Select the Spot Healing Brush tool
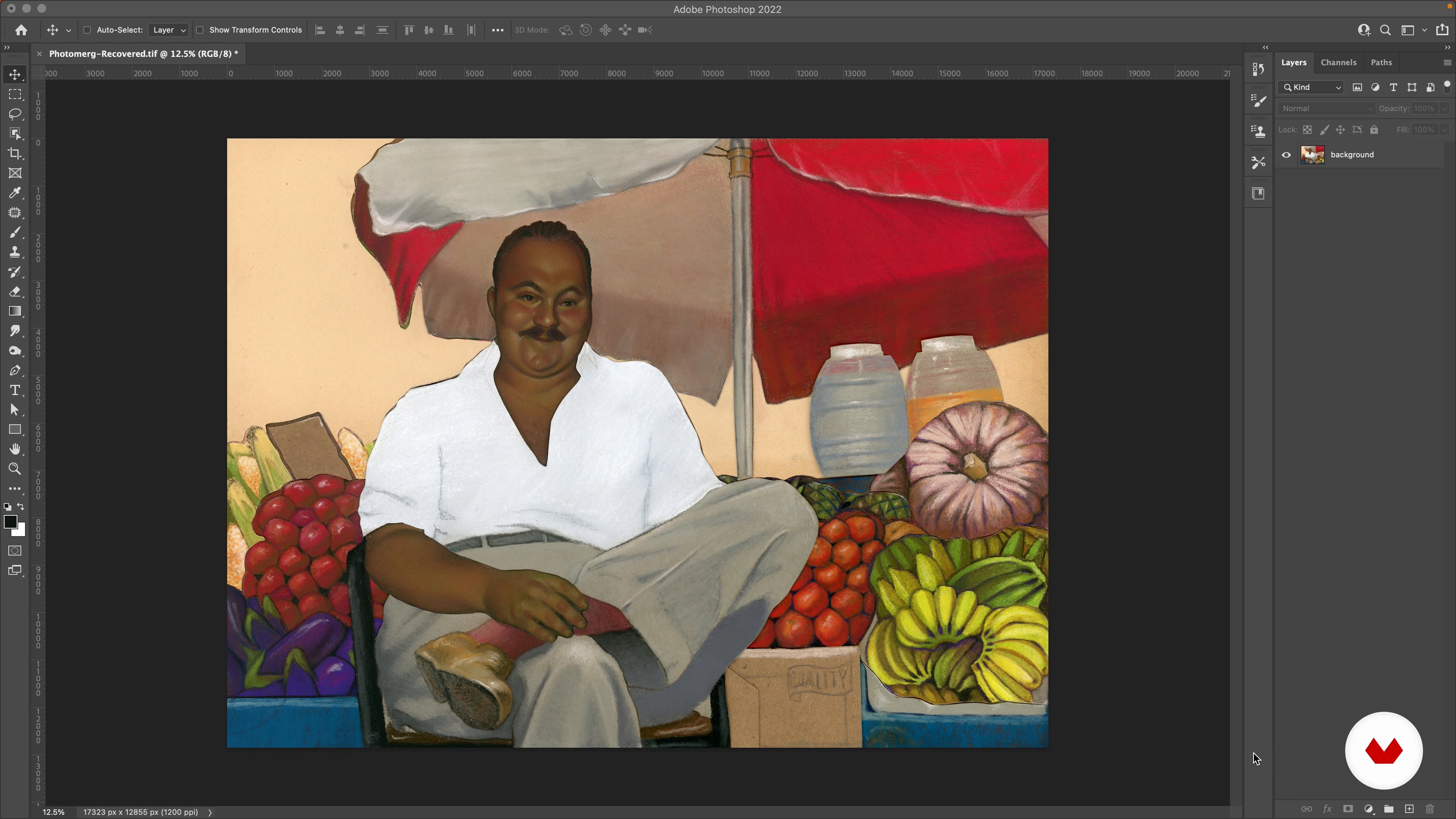 point(15,213)
